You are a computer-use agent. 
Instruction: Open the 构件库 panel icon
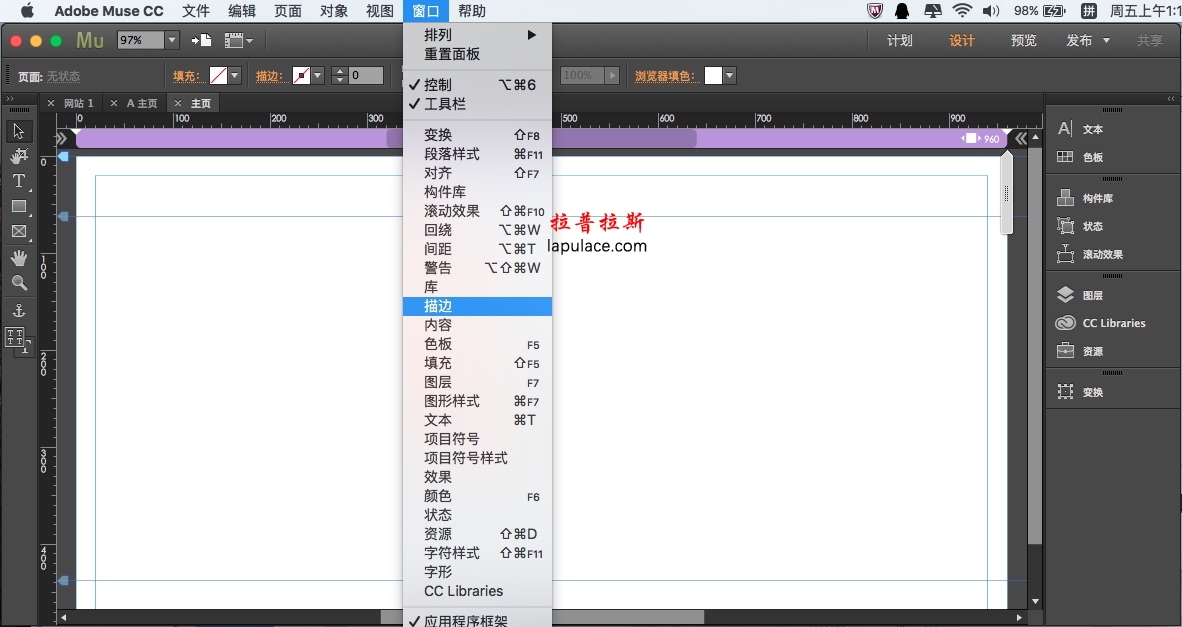pyautogui.click(x=1064, y=198)
